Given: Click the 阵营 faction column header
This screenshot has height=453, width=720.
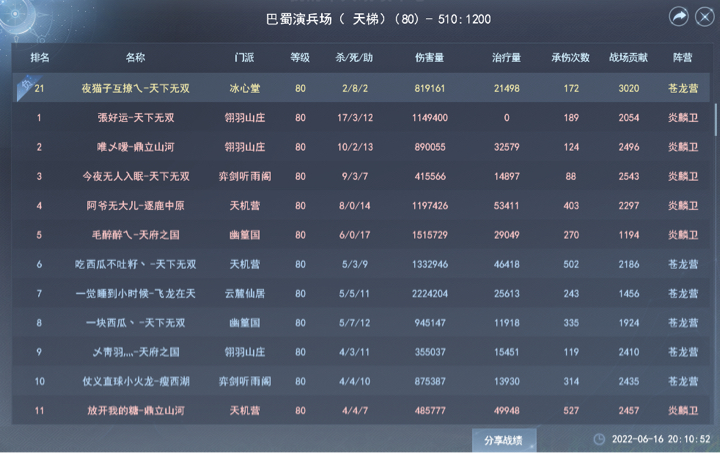Looking at the screenshot, I should pos(682,57).
